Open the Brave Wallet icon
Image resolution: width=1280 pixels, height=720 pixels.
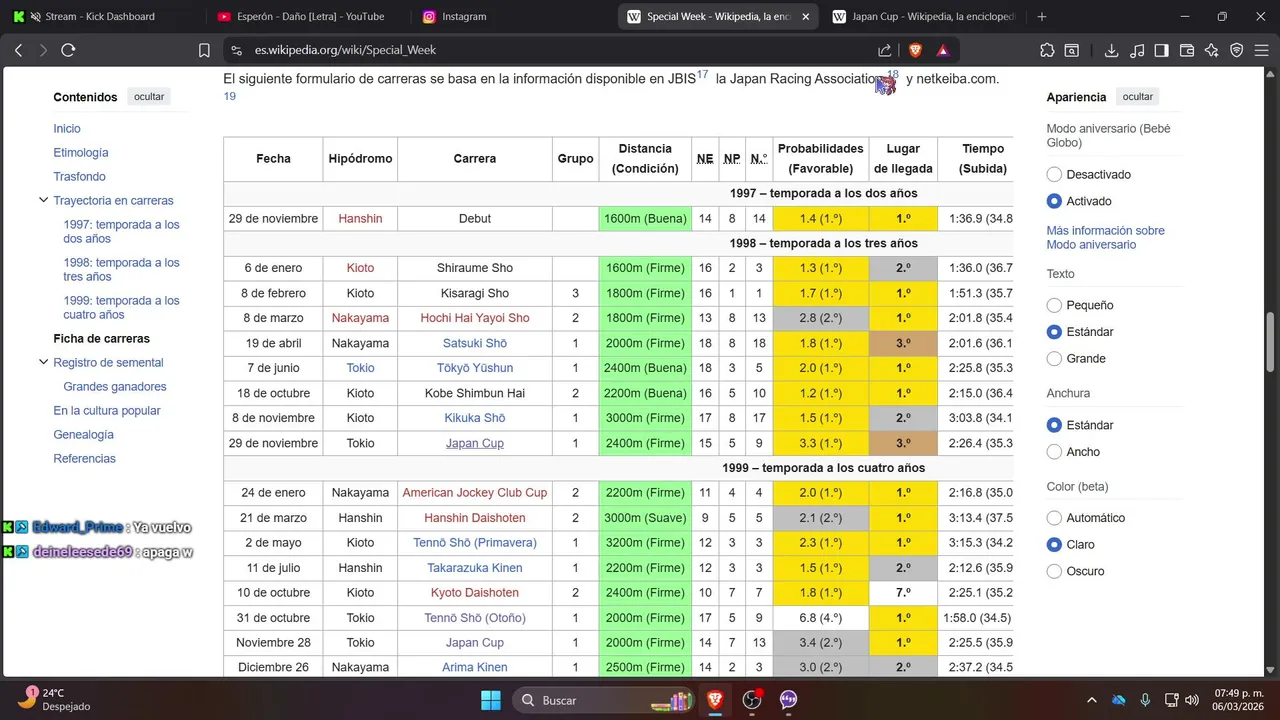point(1187,50)
